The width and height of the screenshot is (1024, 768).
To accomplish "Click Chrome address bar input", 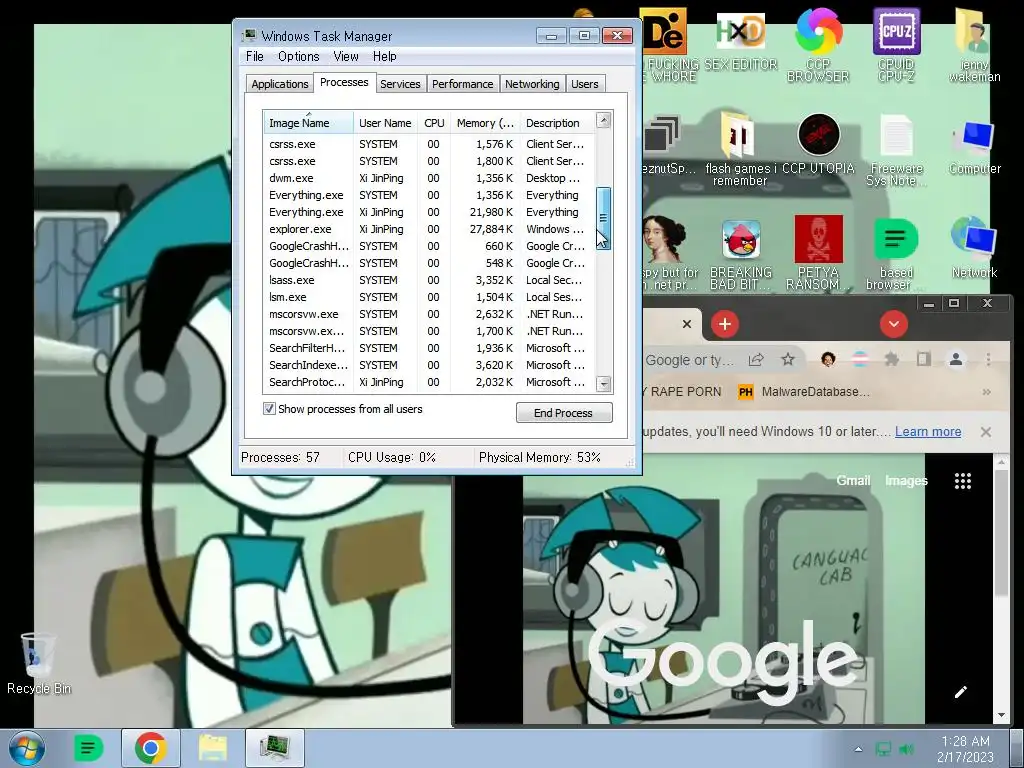I will click(x=690, y=360).
